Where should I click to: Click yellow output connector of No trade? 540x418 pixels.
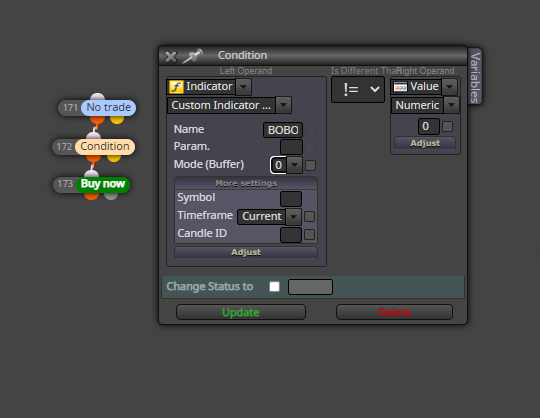pyautogui.click(x=117, y=119)
